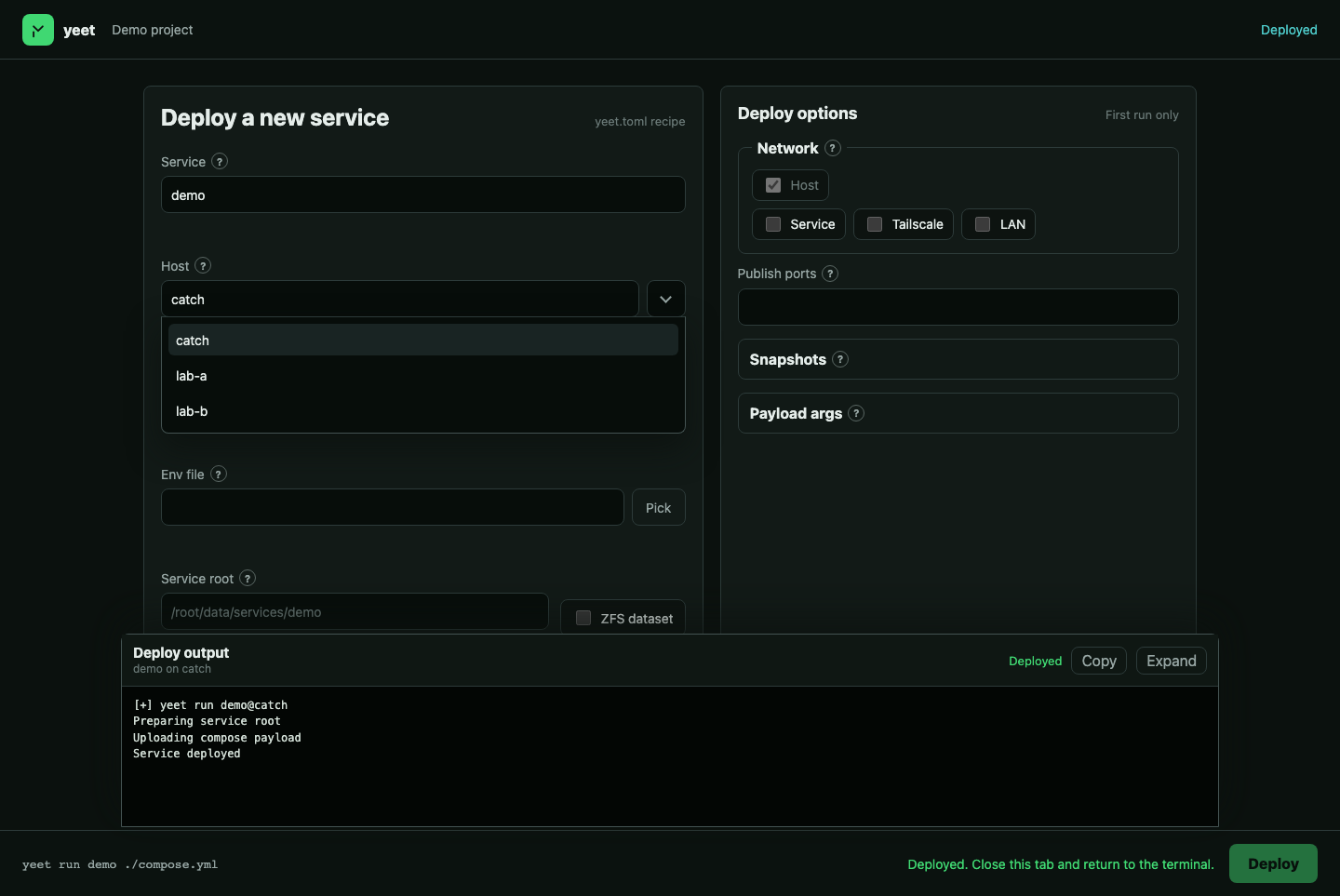Focus the Publish ports input field

958,307
